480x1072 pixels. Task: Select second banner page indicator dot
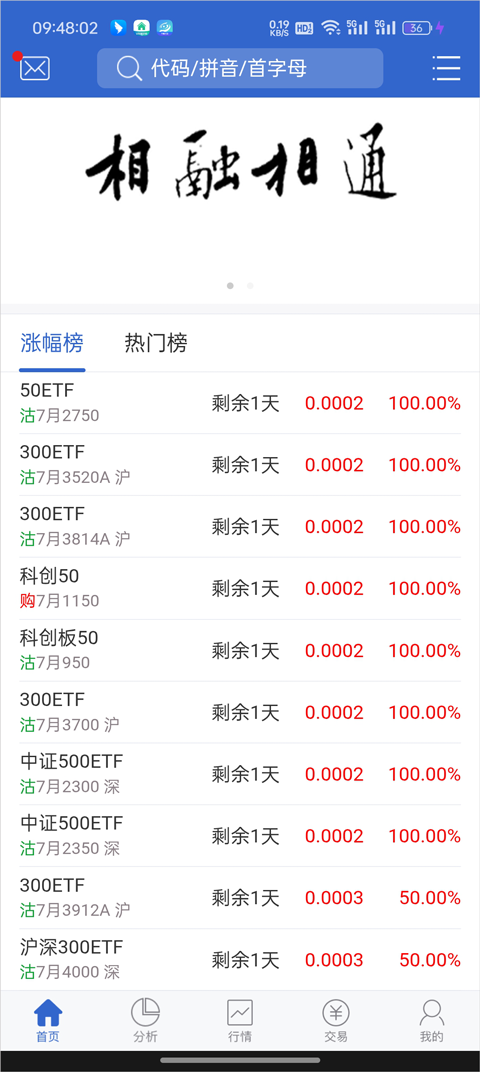point(250,286)
